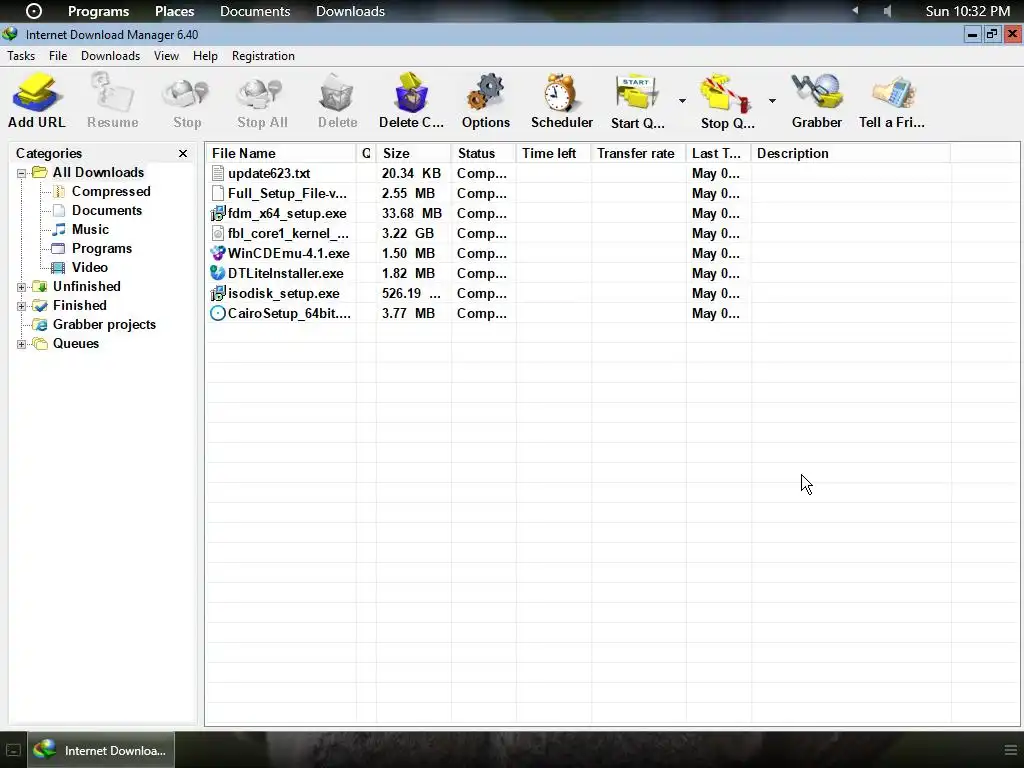Click the Stop Queue icon
1024x768 pixels.
click(726, 92)
